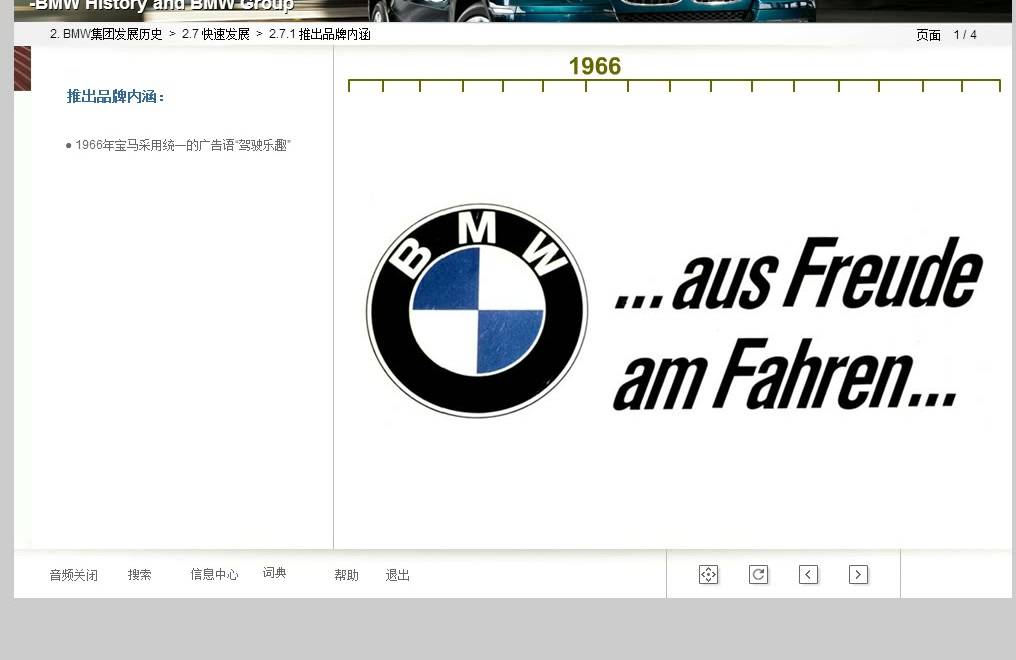Click the 1966年宝马采用统一的广告语 bullet text

pos(178,145)
